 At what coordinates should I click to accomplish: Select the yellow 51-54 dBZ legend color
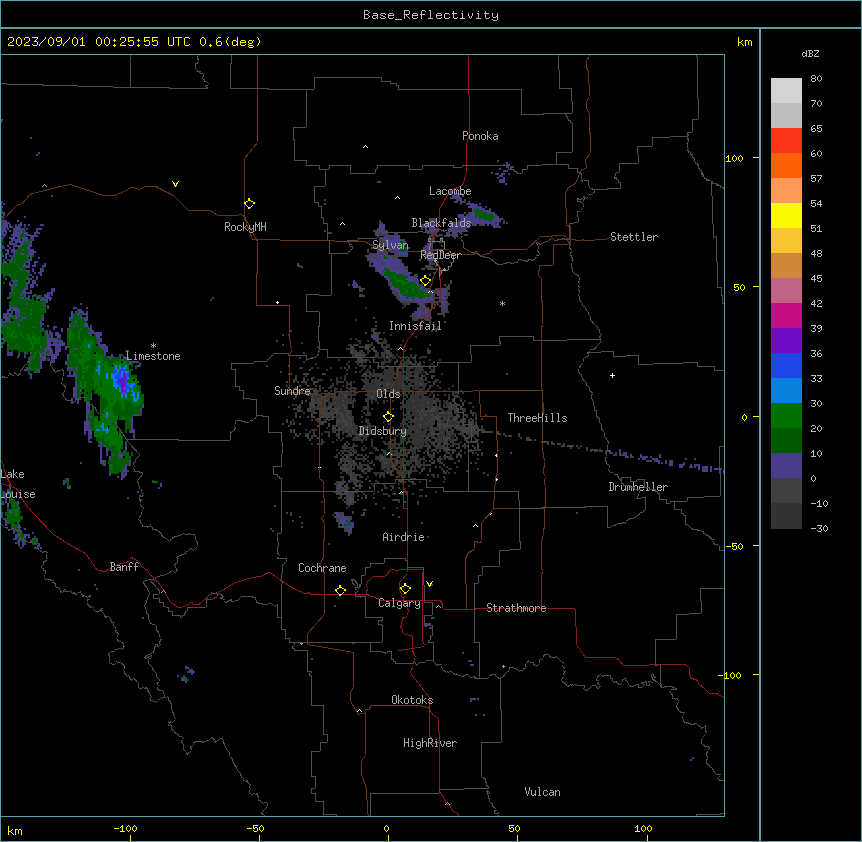[786, 215]
